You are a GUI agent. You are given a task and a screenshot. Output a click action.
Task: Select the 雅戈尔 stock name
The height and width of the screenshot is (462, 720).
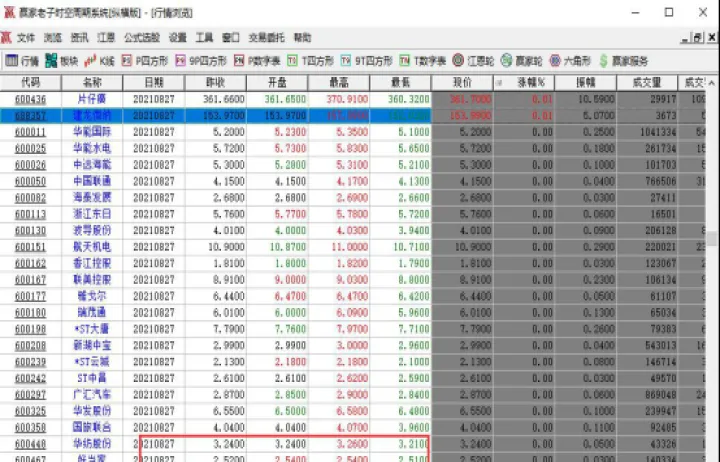92,296
